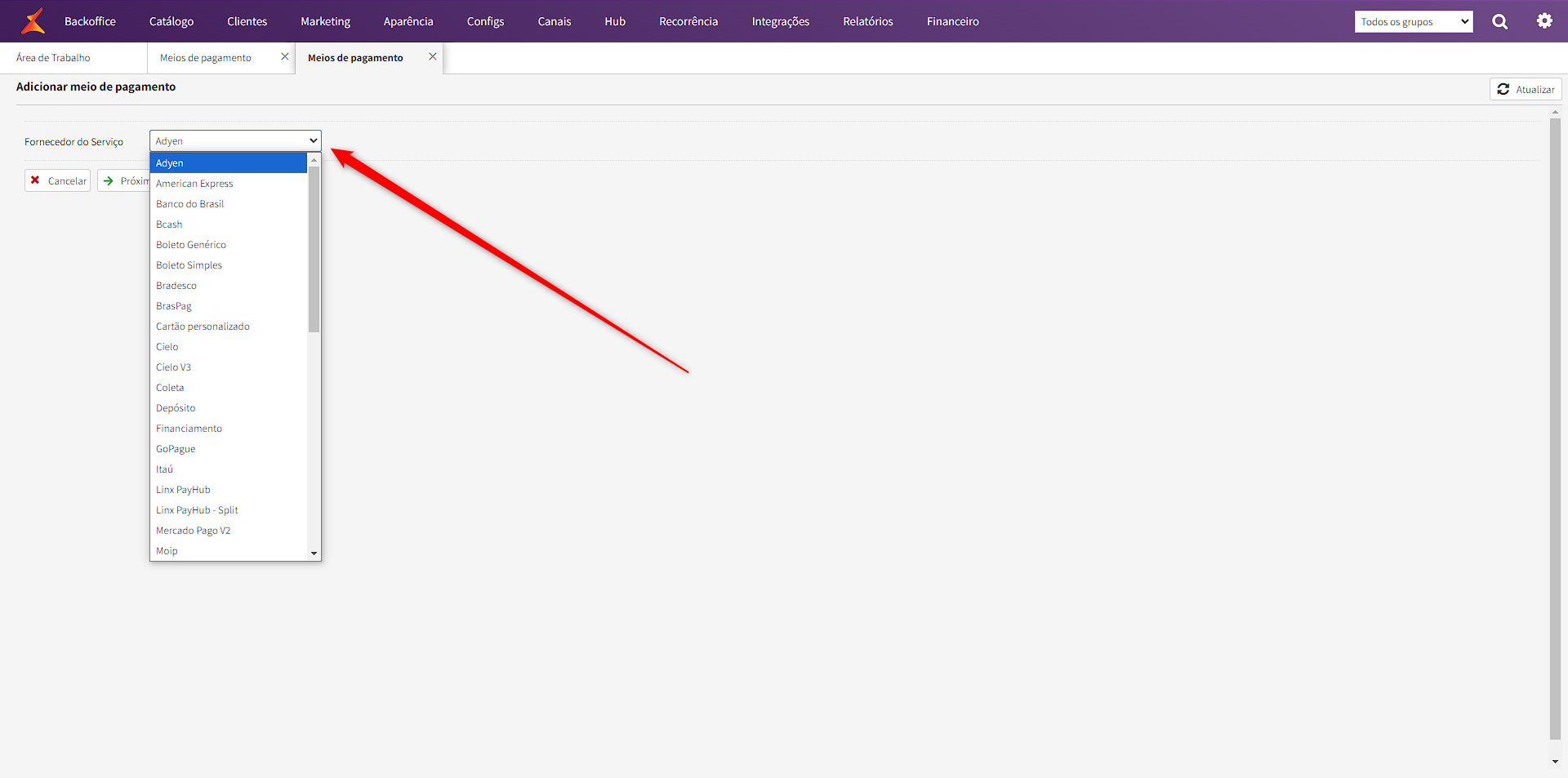Screen dimensions: 1568x778
Task: Select Adyen in the provider list
Action: (229, 163)
